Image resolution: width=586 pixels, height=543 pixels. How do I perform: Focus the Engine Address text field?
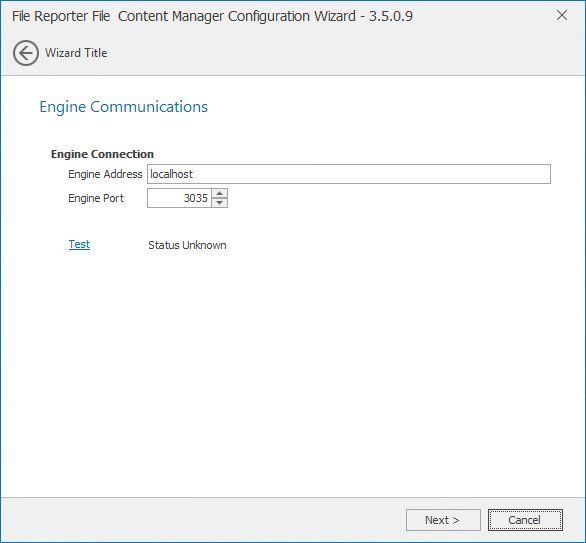pos(349,174)
